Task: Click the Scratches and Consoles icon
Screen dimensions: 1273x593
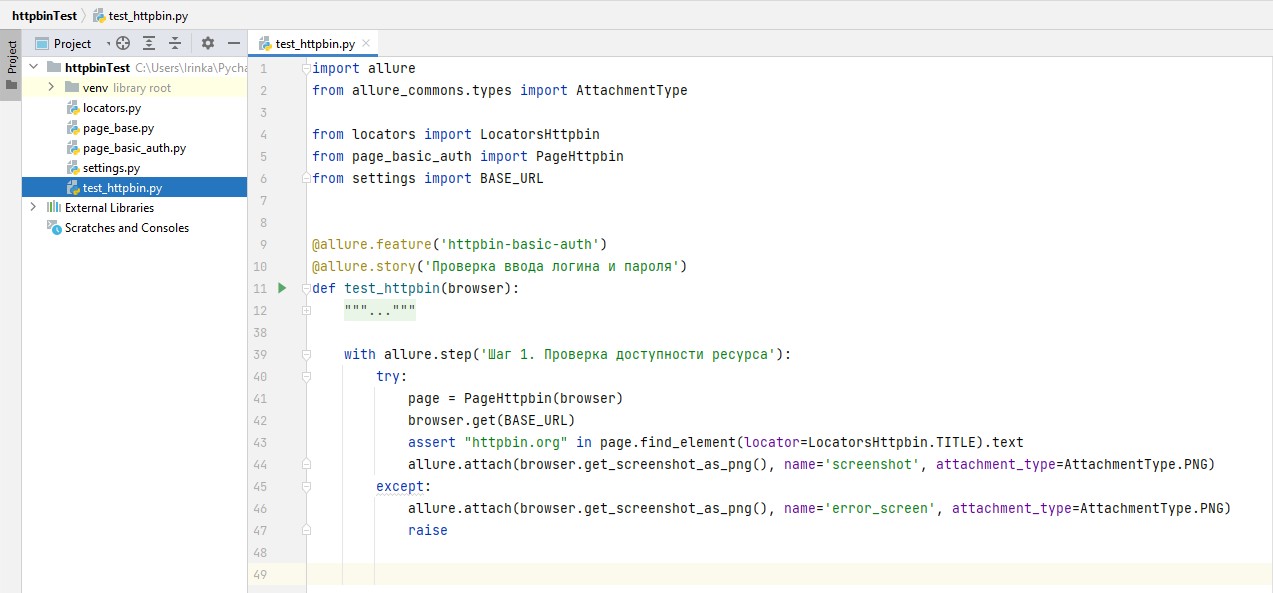Action: (x=54, y=228)
